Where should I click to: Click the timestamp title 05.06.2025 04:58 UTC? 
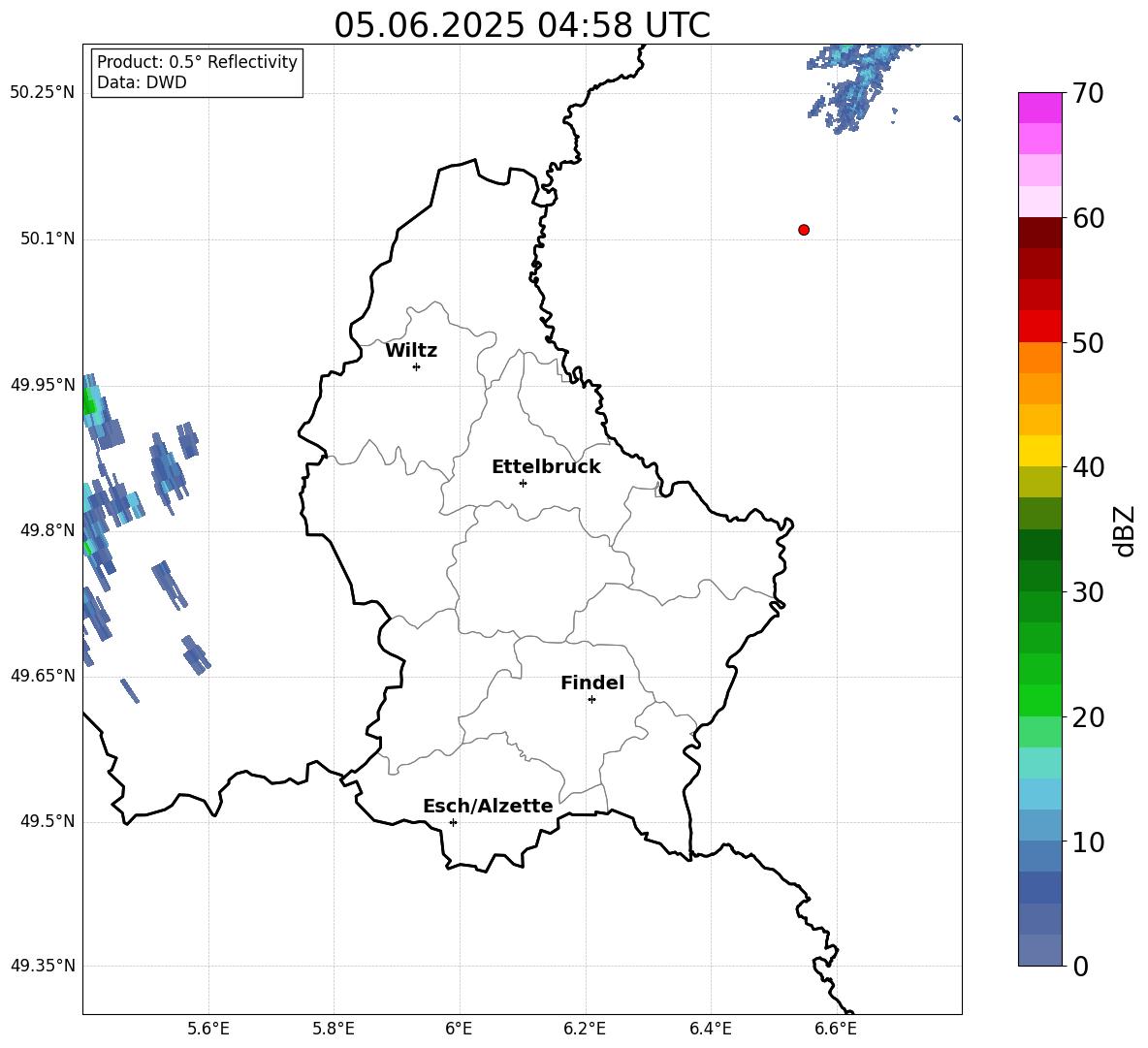click(522, 25)
